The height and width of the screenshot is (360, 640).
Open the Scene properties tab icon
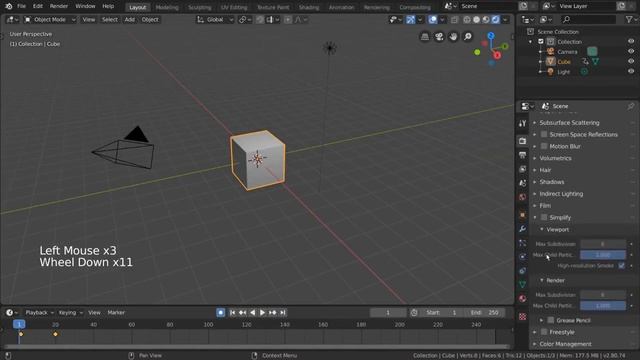(522, 183)
